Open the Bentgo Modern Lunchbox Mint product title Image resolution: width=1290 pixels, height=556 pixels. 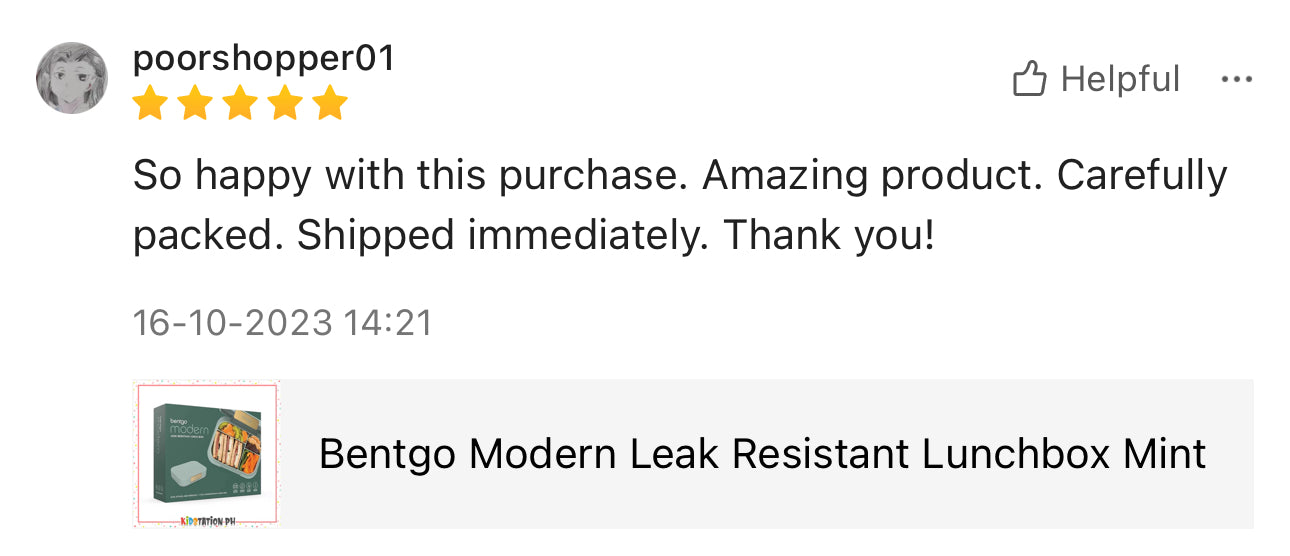(762, 454)
